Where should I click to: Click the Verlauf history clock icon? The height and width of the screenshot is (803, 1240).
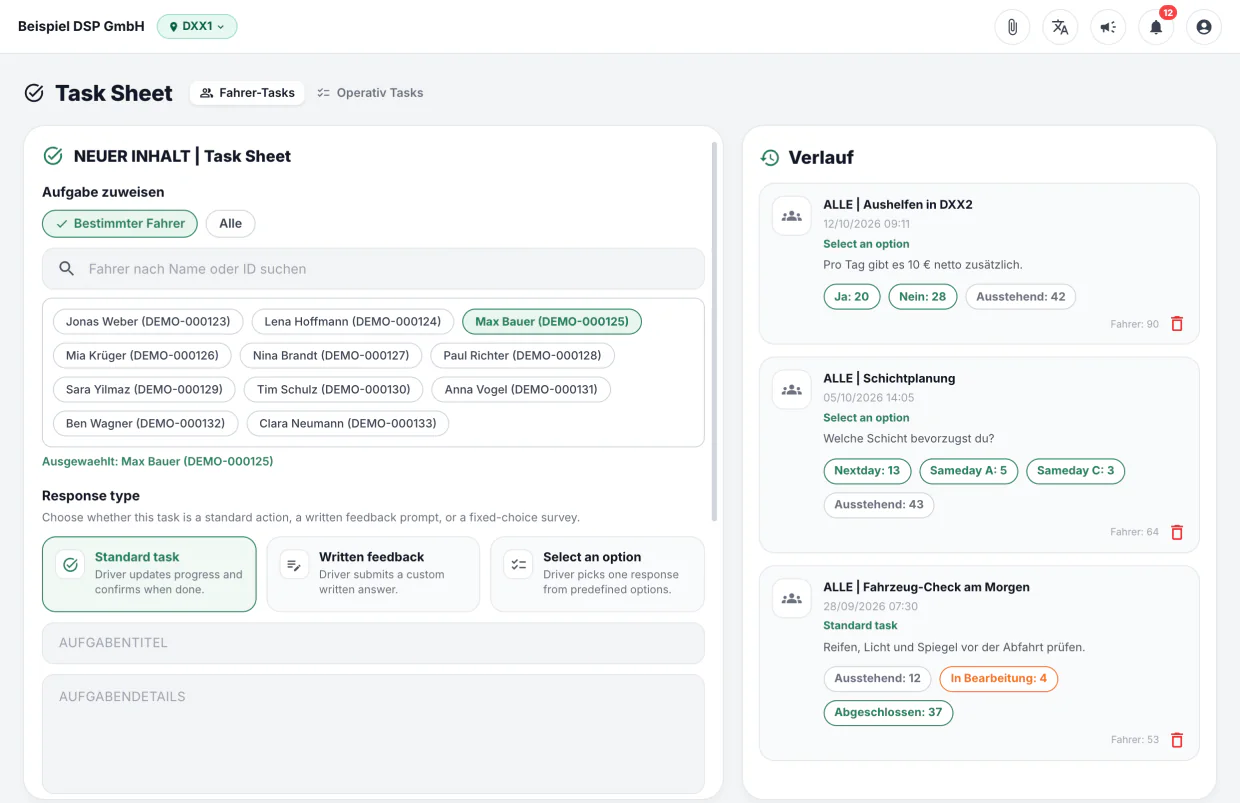click(x=770, y=158)
